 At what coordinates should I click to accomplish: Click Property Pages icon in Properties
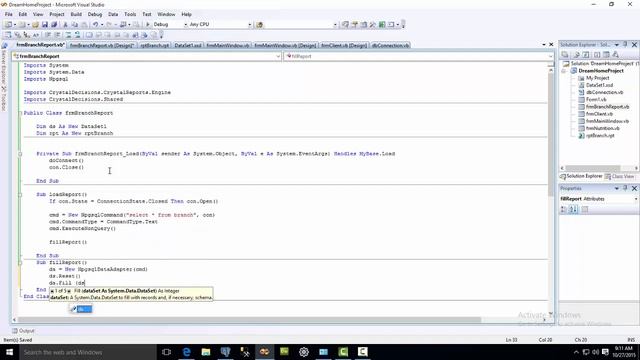click(x=585, y=209)
